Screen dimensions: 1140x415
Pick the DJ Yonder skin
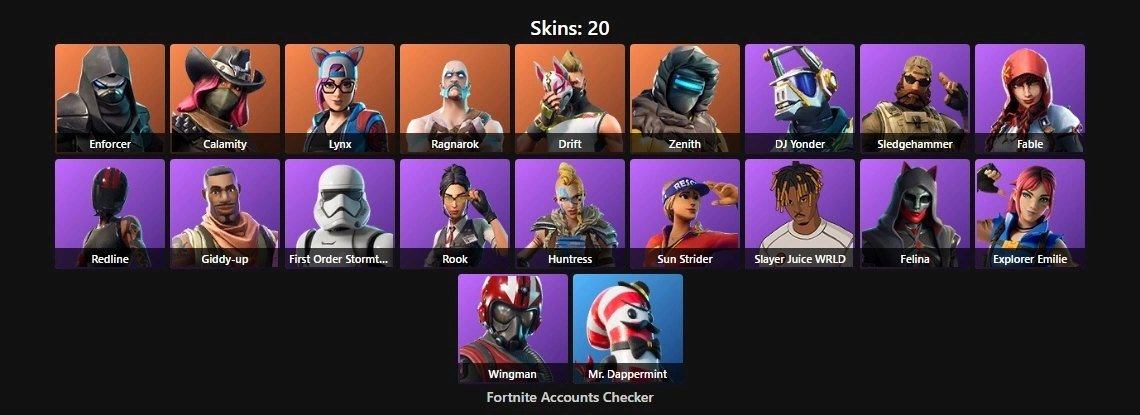click(800, 99)
